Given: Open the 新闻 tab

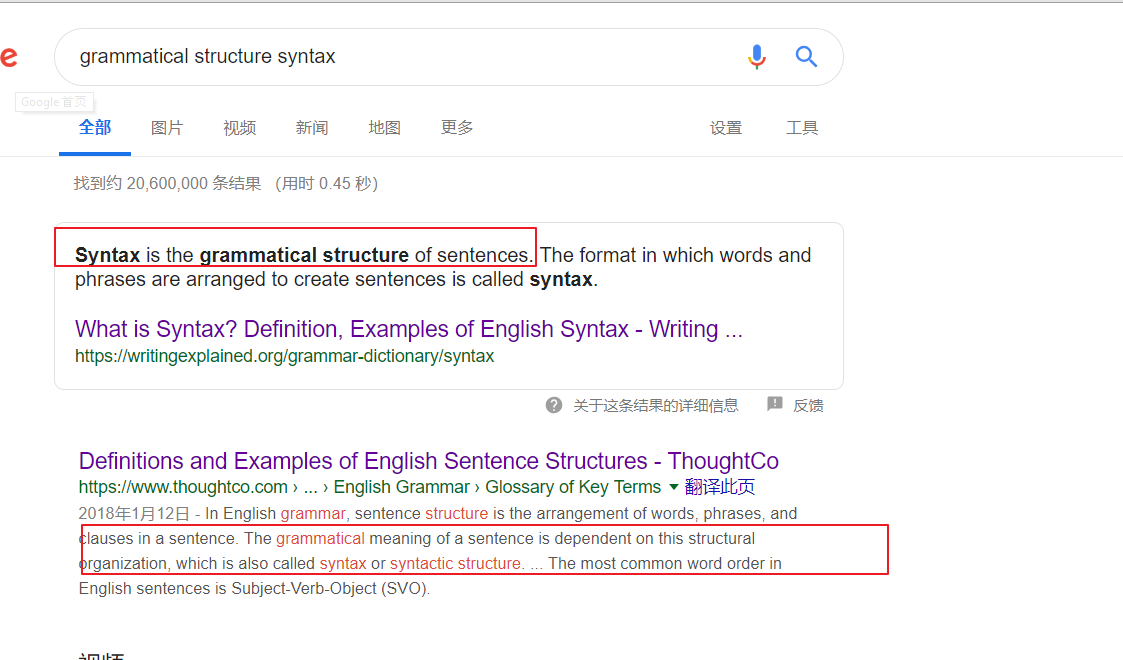Looking at the screenshot, I should click(x=312, y=128).
